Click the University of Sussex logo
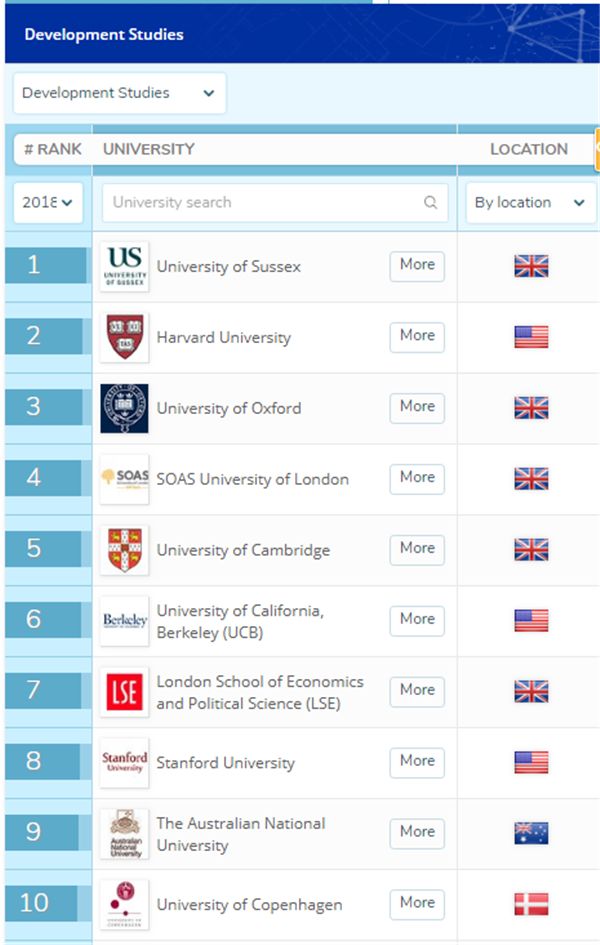Image resolution: width=600 pixels, height=945 pixels. (x=124, y=266)
